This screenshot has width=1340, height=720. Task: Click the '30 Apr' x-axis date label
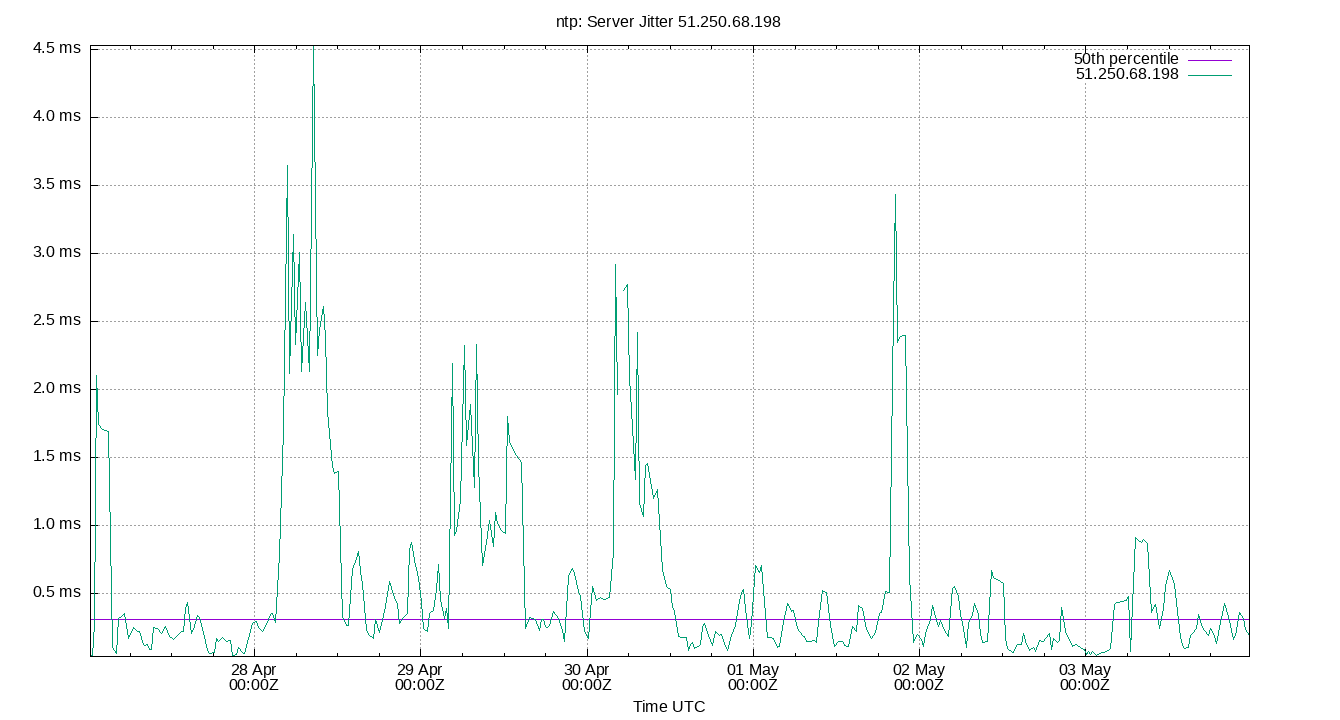(586, 669)
